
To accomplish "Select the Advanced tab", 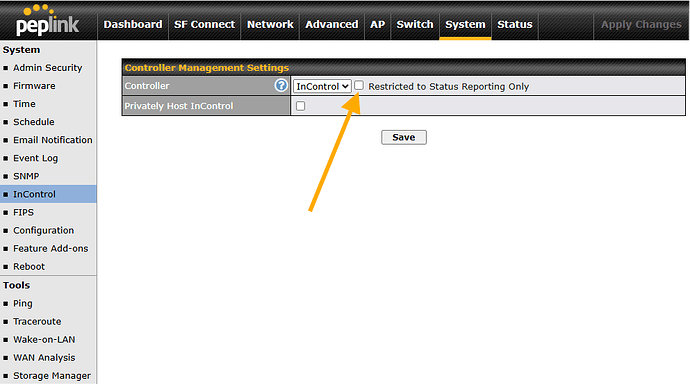I will pos(332,25).
